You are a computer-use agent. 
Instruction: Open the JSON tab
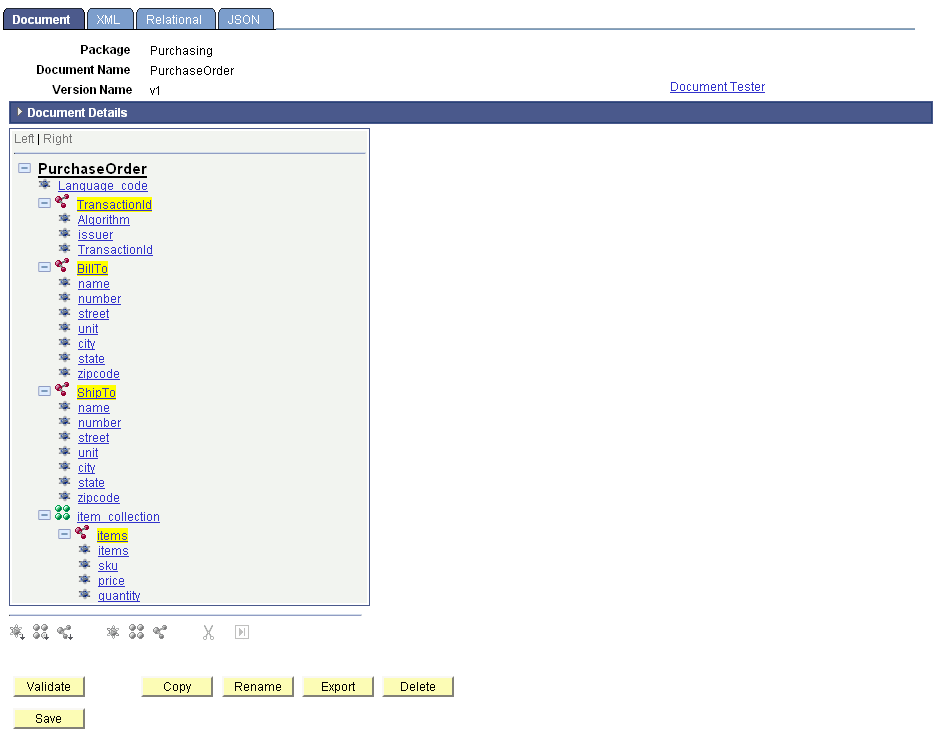click(x=245, y=18)
